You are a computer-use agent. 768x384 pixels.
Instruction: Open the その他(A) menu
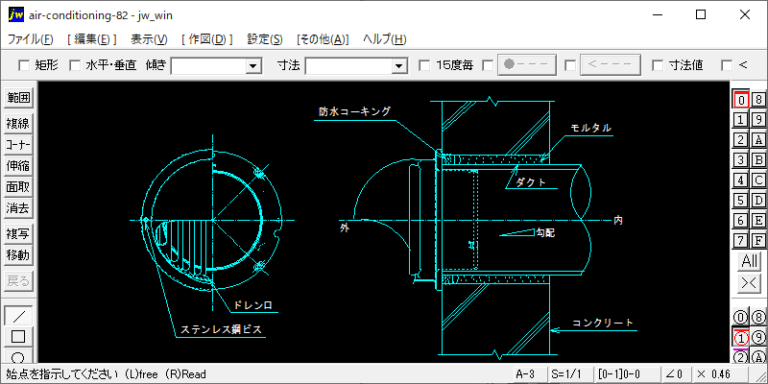coord(323,39)
